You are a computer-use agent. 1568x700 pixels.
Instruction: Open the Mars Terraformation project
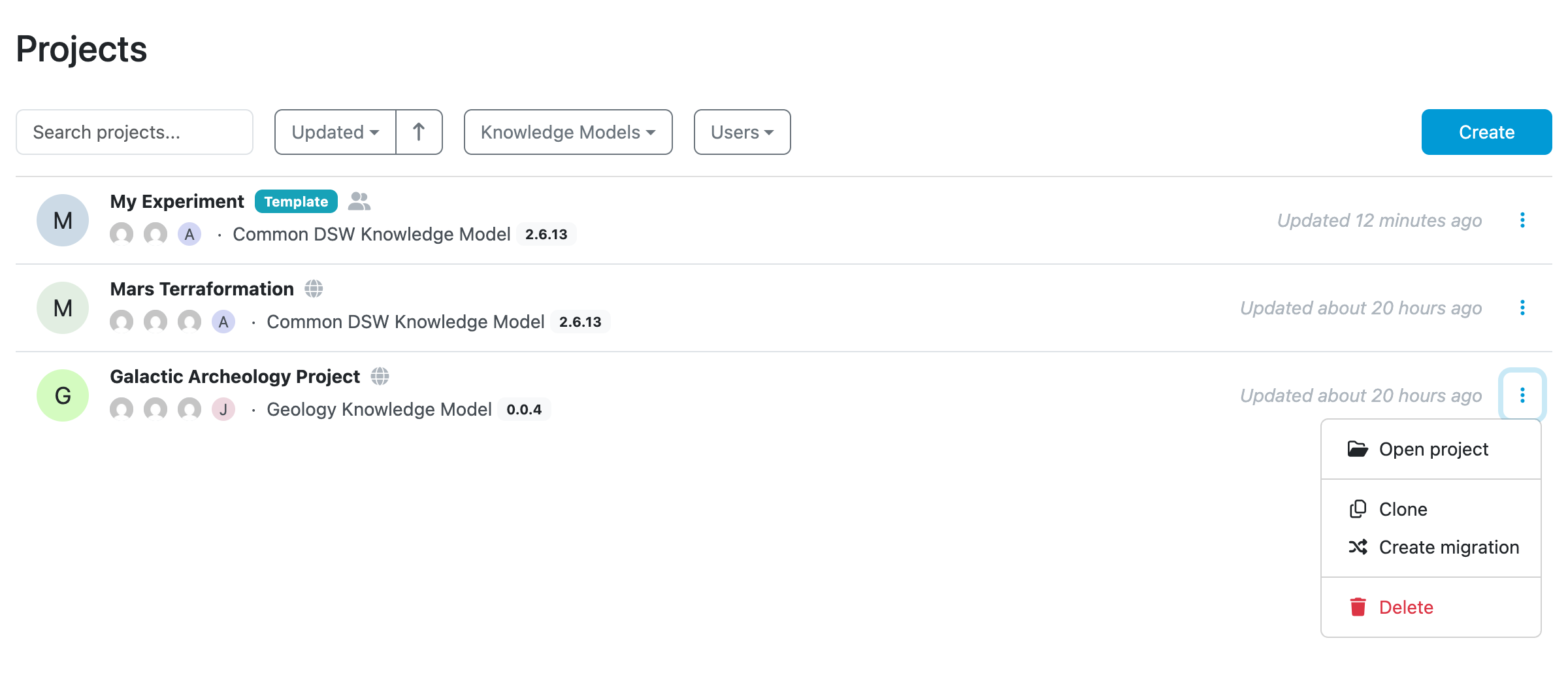coord(202,289)
